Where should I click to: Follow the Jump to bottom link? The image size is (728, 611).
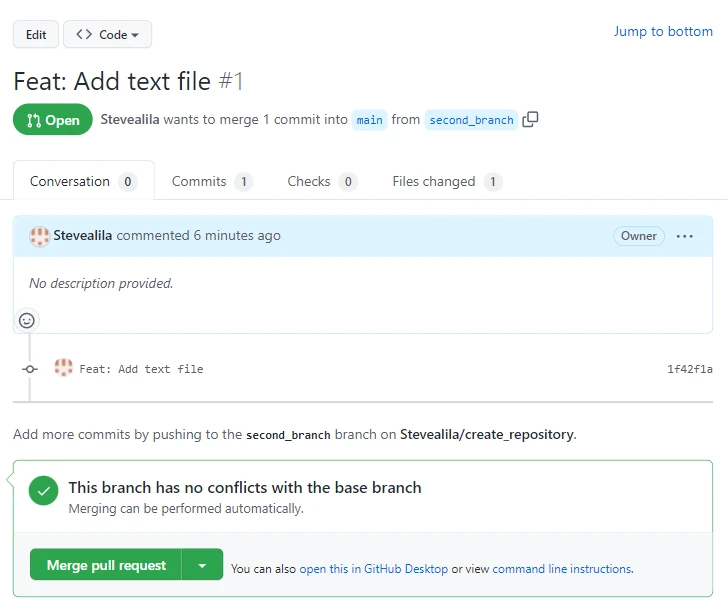click(x=663, y=31)
